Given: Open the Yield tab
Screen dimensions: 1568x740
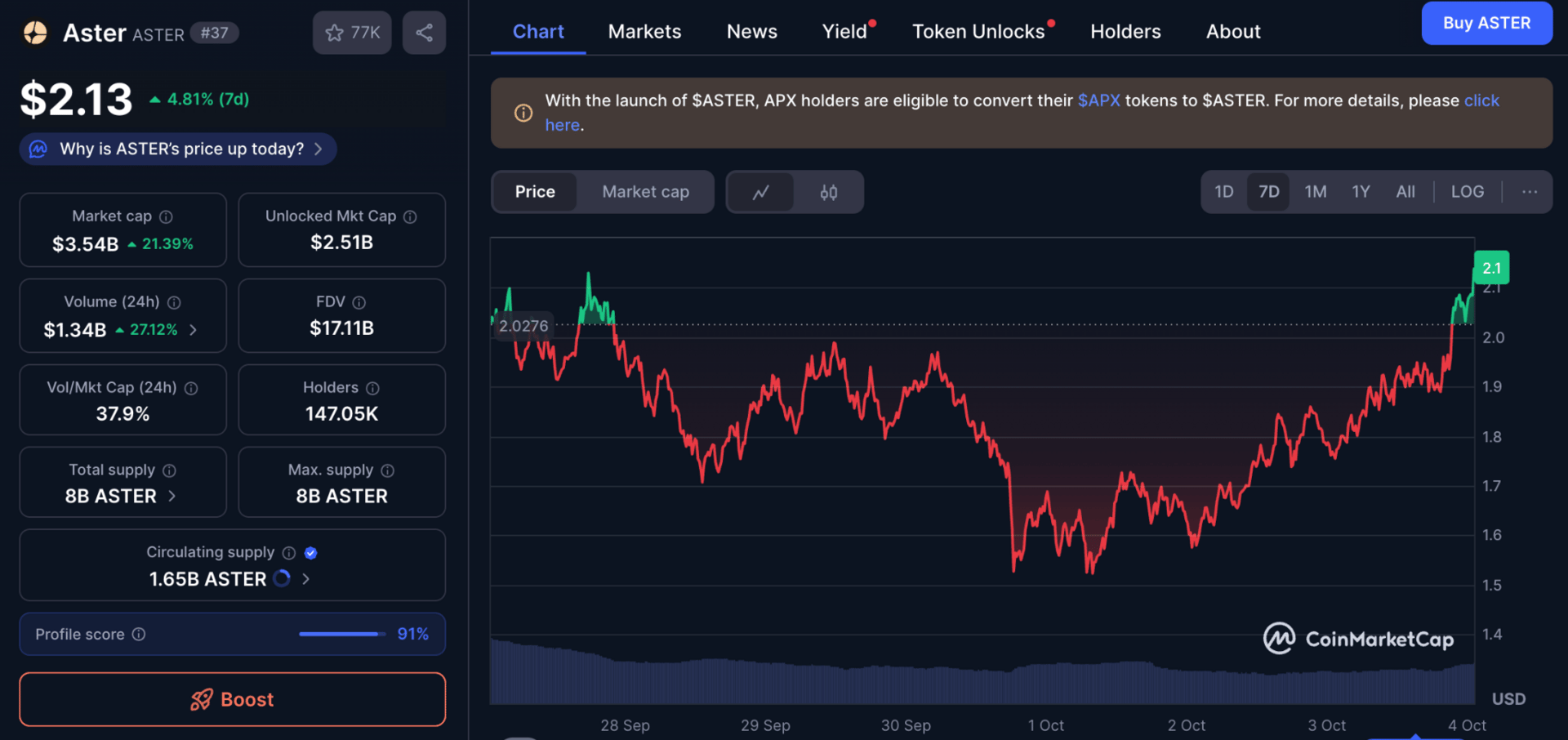Looking at the screenshot, I should tap(844, 32).
